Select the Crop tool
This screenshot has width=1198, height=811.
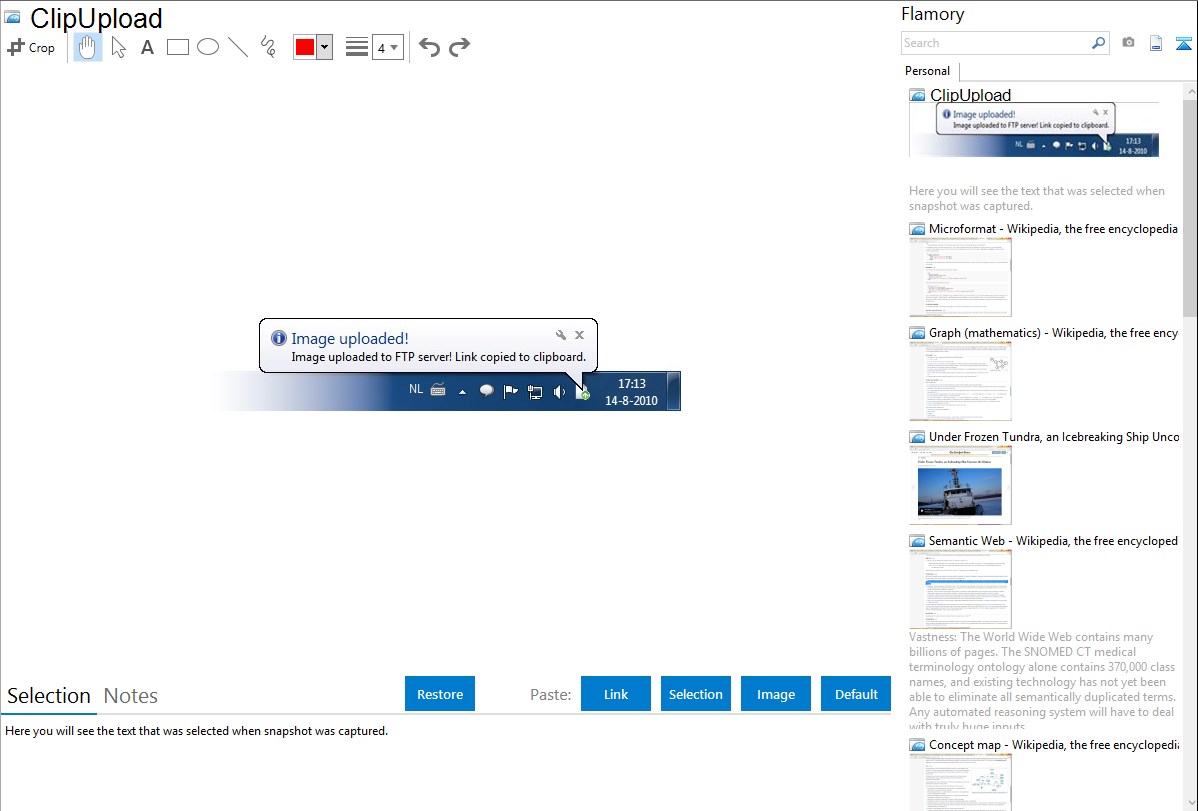pos(31,47)
